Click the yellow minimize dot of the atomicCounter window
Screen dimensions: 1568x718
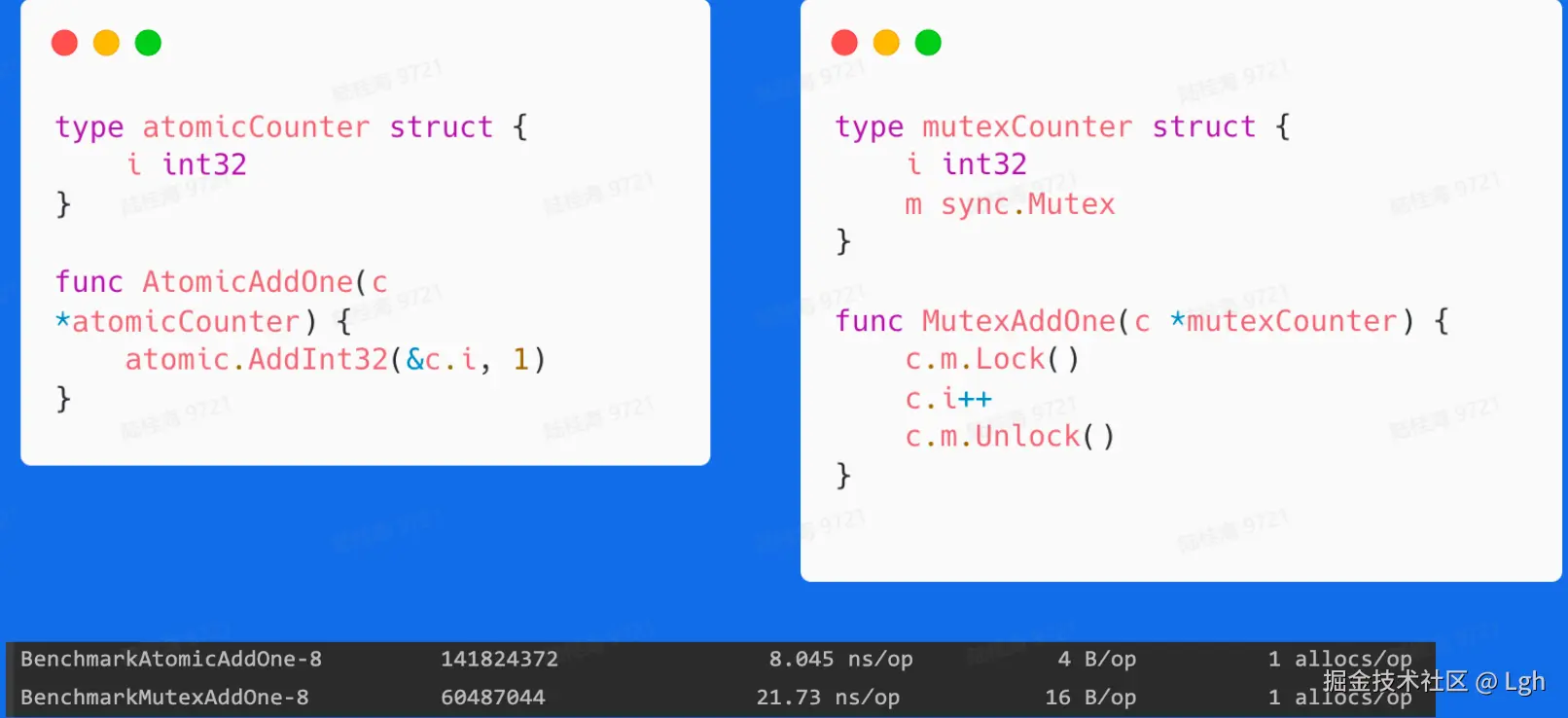tap(106, 43)
